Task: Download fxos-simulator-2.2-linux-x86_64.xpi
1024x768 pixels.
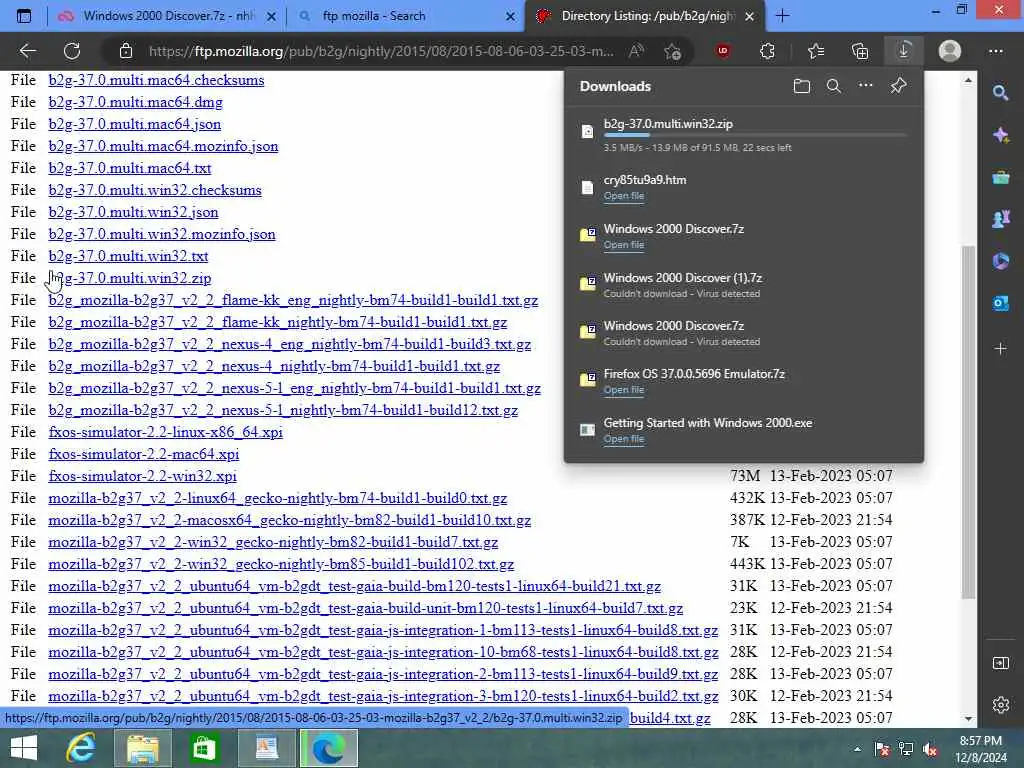Action: (165, 432)
